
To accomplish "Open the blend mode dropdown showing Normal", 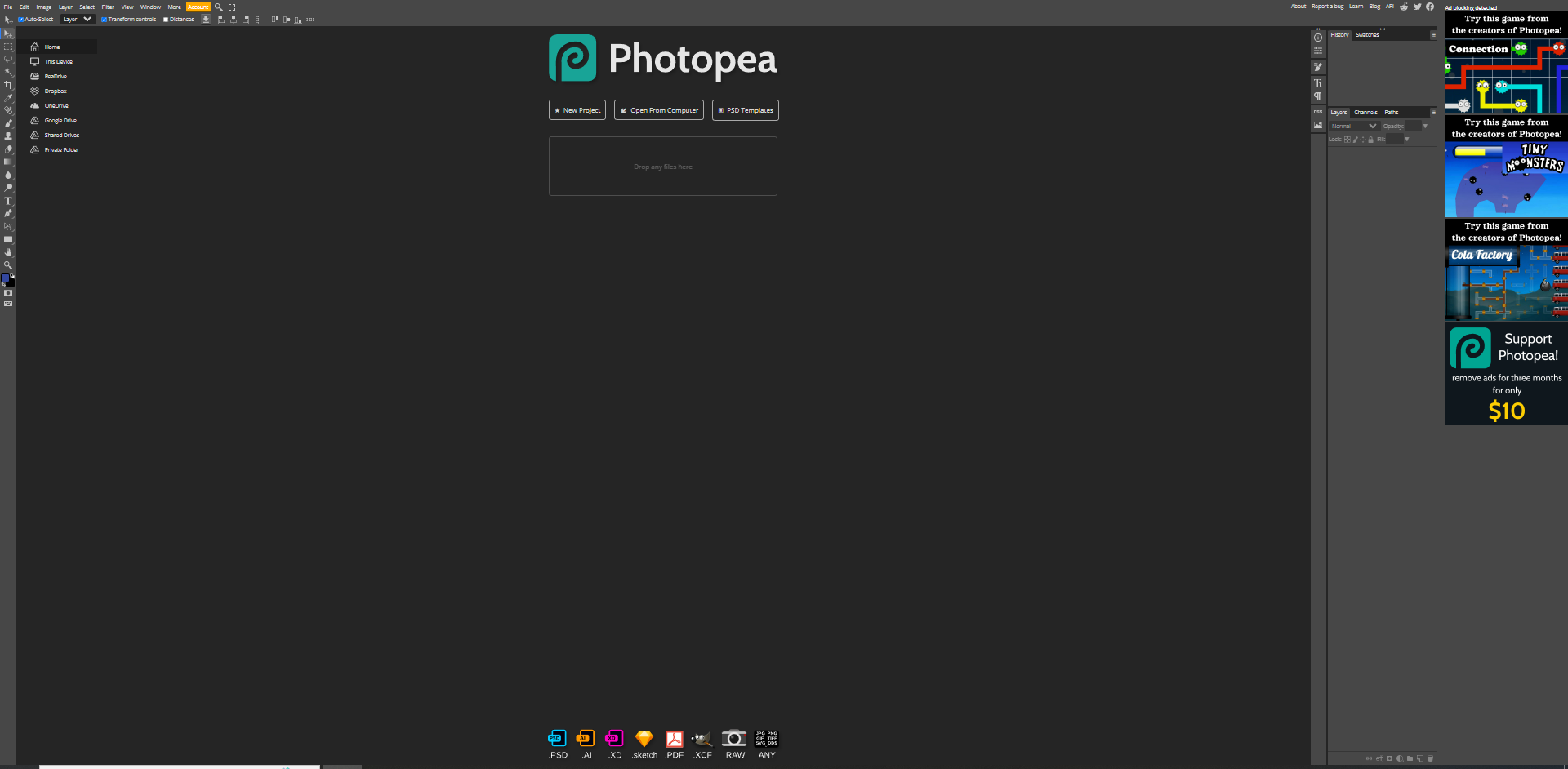I will 1353,126.
